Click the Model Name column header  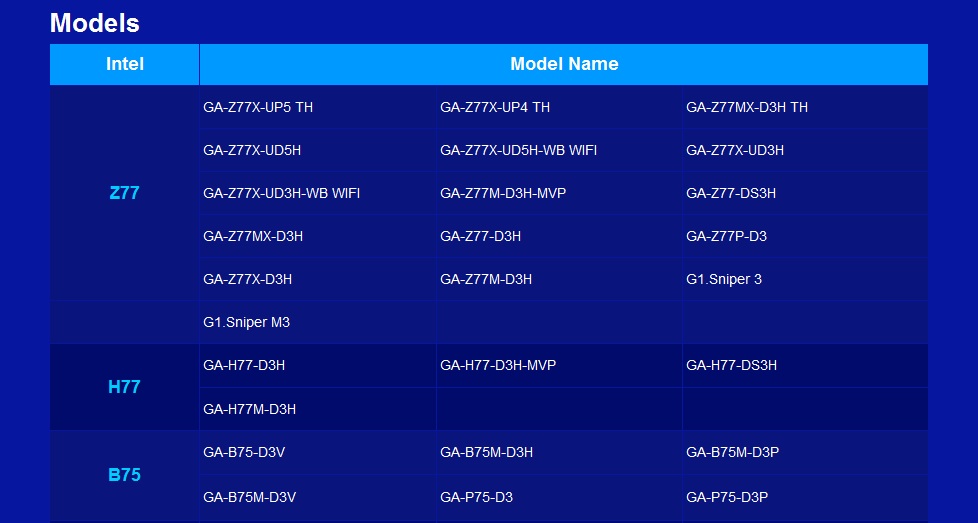pyautogui.click(x=564, y=64)
